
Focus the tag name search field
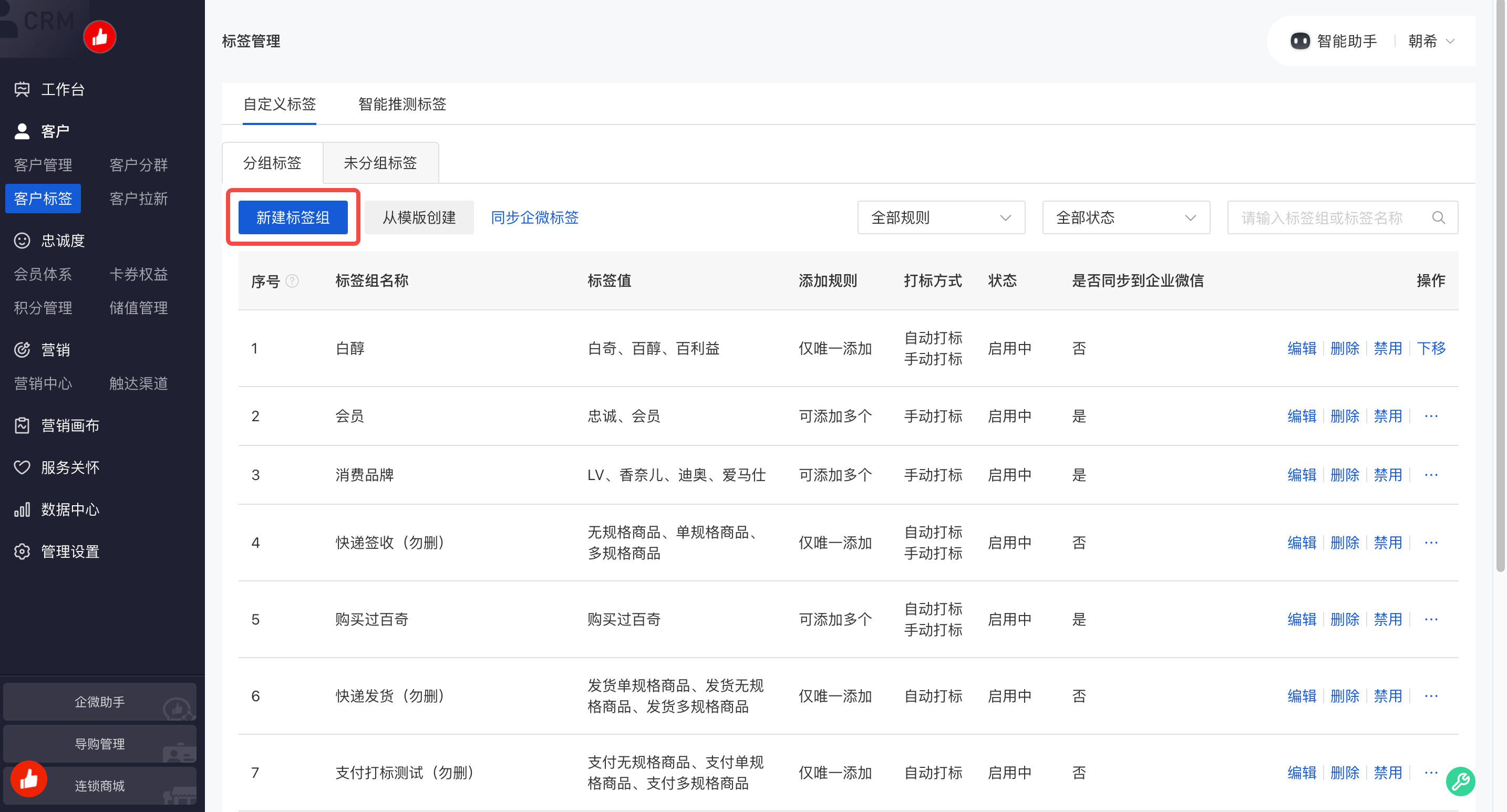tap(1342, 217)
